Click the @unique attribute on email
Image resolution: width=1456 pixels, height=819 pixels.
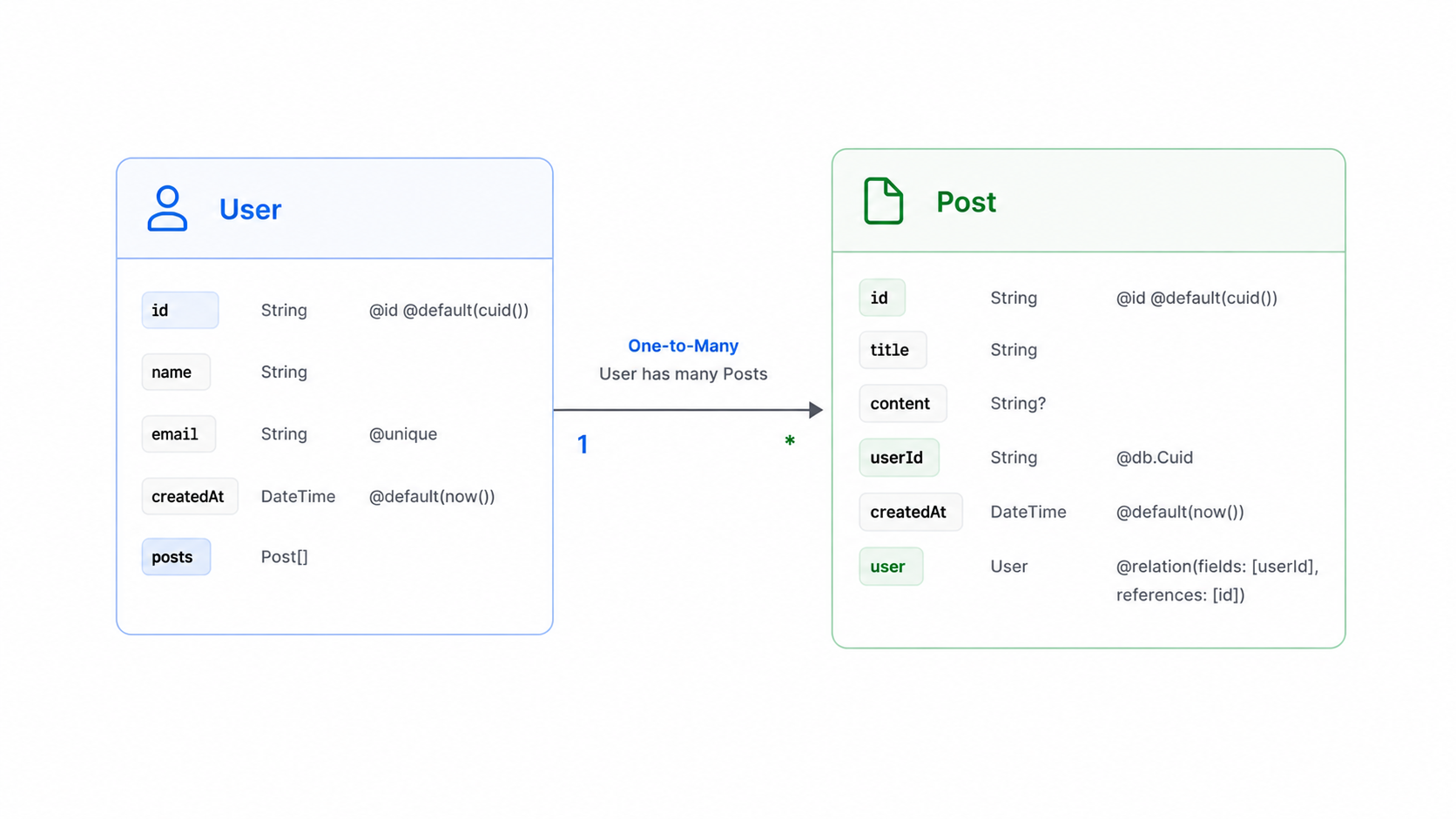pos(403,433)
